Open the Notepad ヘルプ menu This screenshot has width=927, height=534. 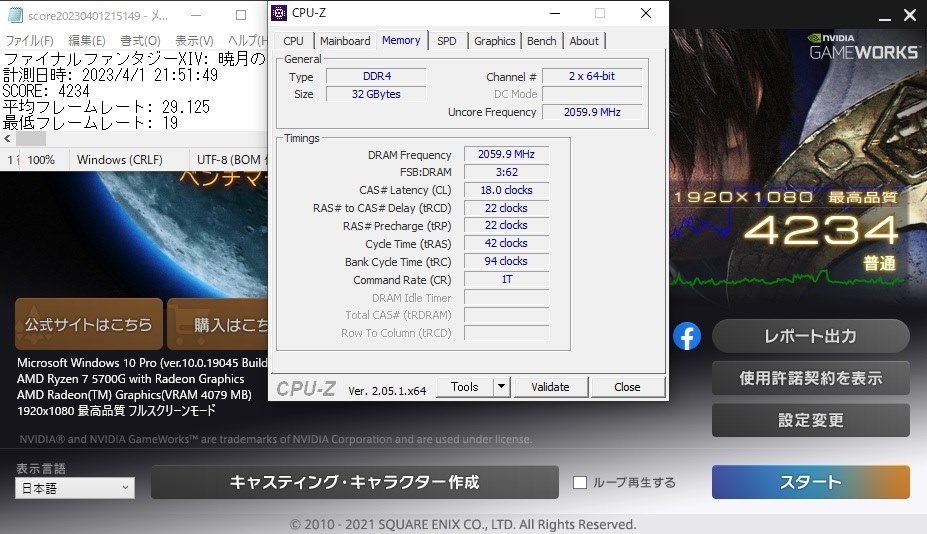tap(247, 40)
